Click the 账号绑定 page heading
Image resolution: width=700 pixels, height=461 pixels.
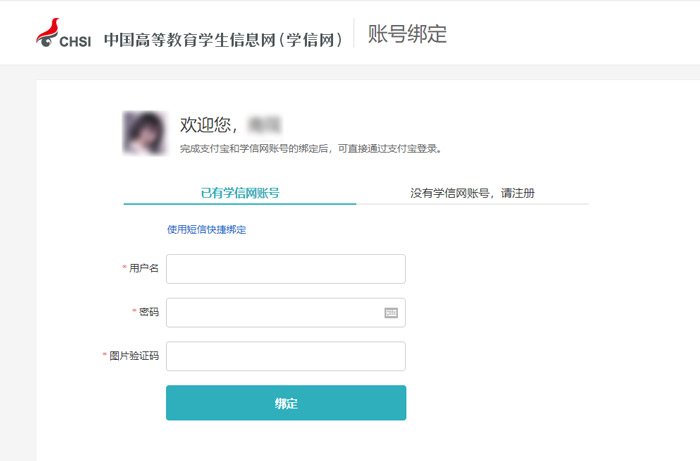(407, 34)
